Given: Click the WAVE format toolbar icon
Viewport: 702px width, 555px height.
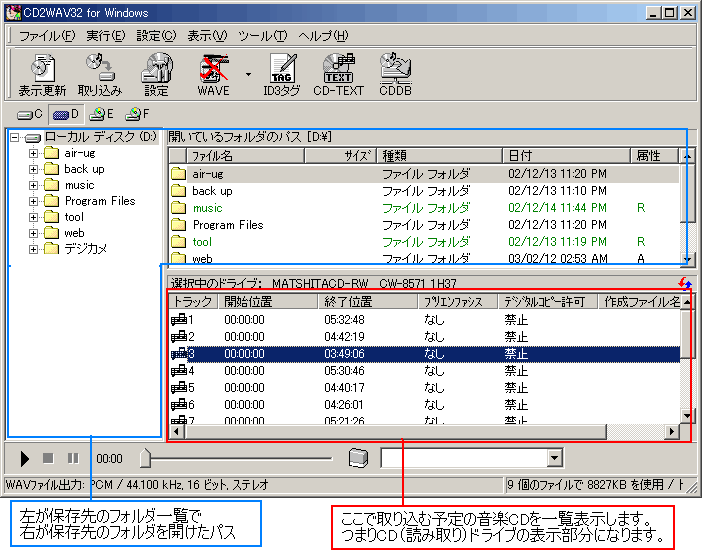Looking at the screenshot, I should 213,74.
